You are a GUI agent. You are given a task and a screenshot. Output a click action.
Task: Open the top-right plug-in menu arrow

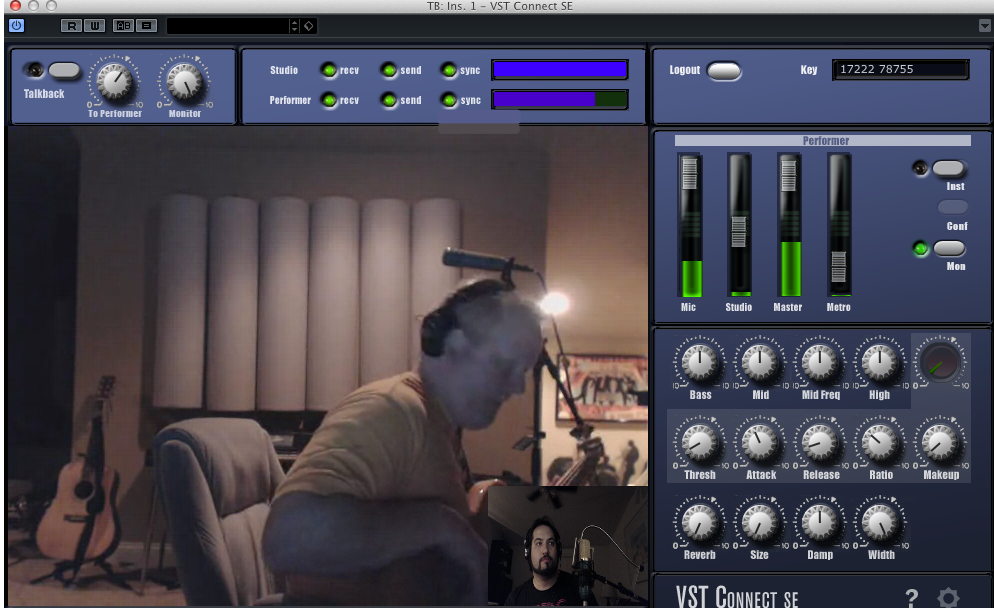click(984, 25)
